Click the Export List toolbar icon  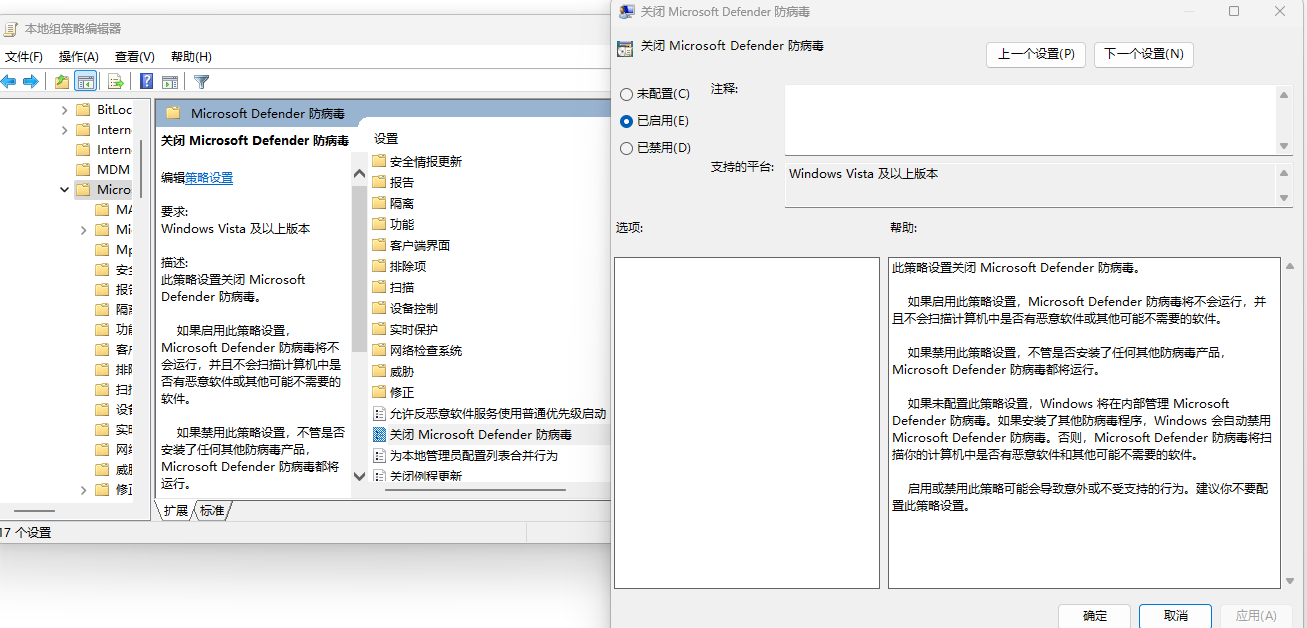coord(116,81)
